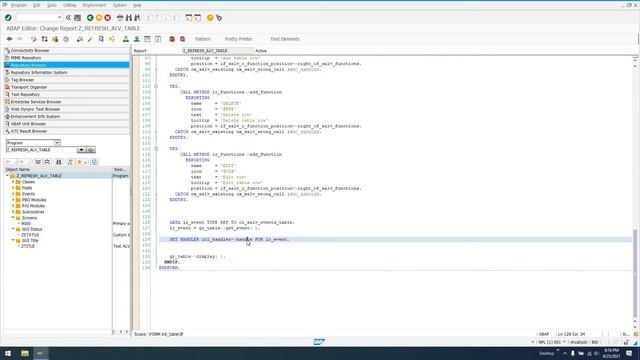The image size is (640, 360).
Task: Open the Connectivity Browser
Action: click(x=67, y=51)
